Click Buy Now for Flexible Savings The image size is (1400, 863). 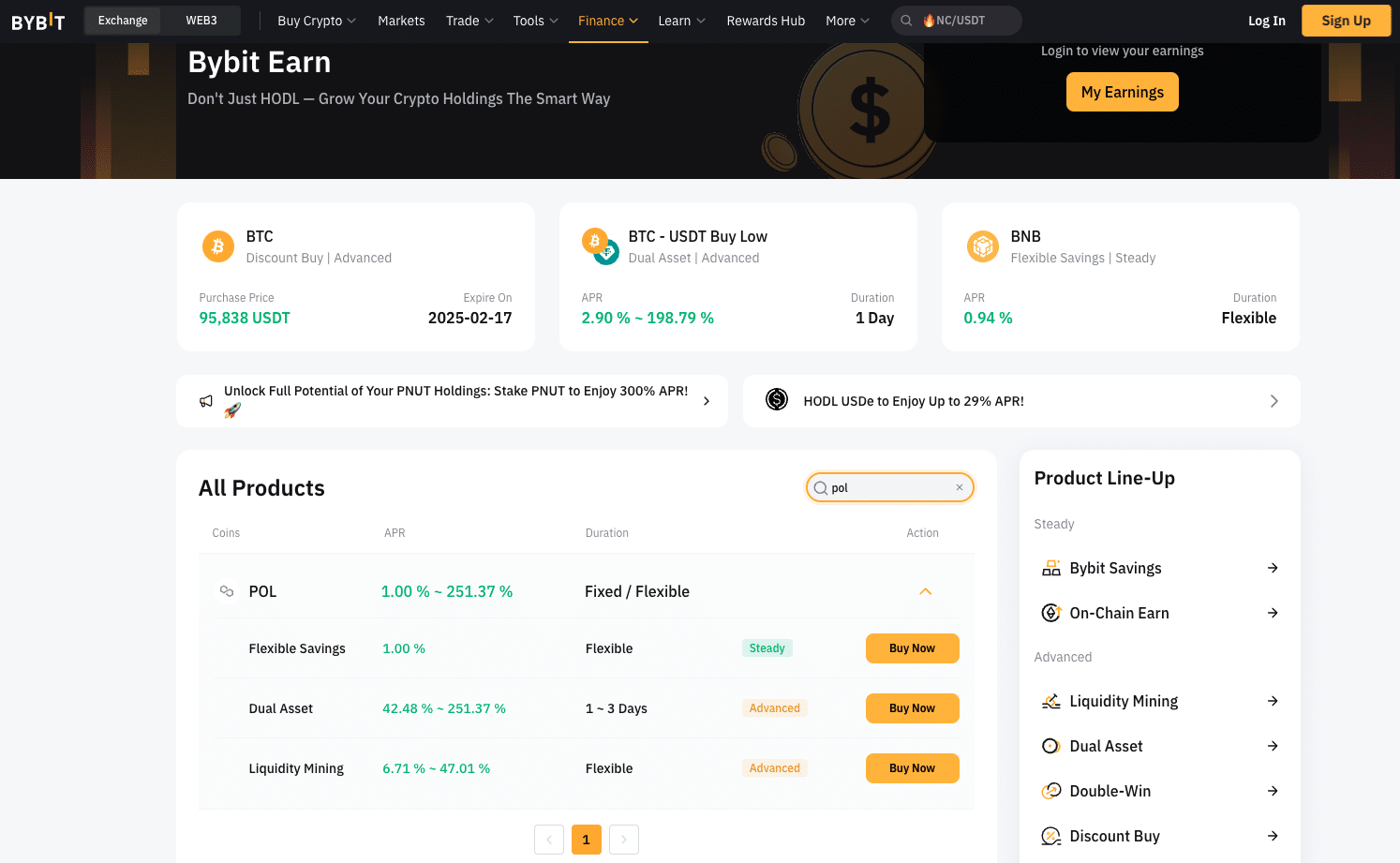tap(913, 648)
